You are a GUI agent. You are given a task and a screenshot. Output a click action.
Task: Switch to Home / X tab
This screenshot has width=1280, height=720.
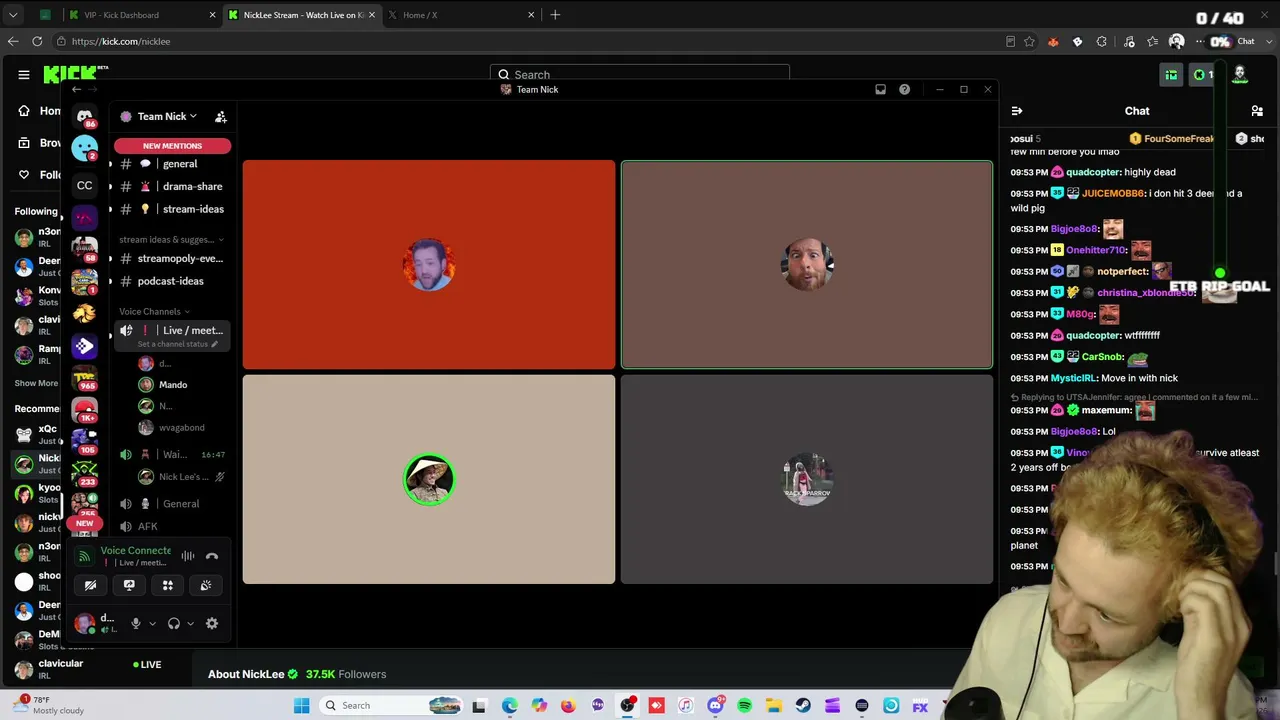click(462, 15)
